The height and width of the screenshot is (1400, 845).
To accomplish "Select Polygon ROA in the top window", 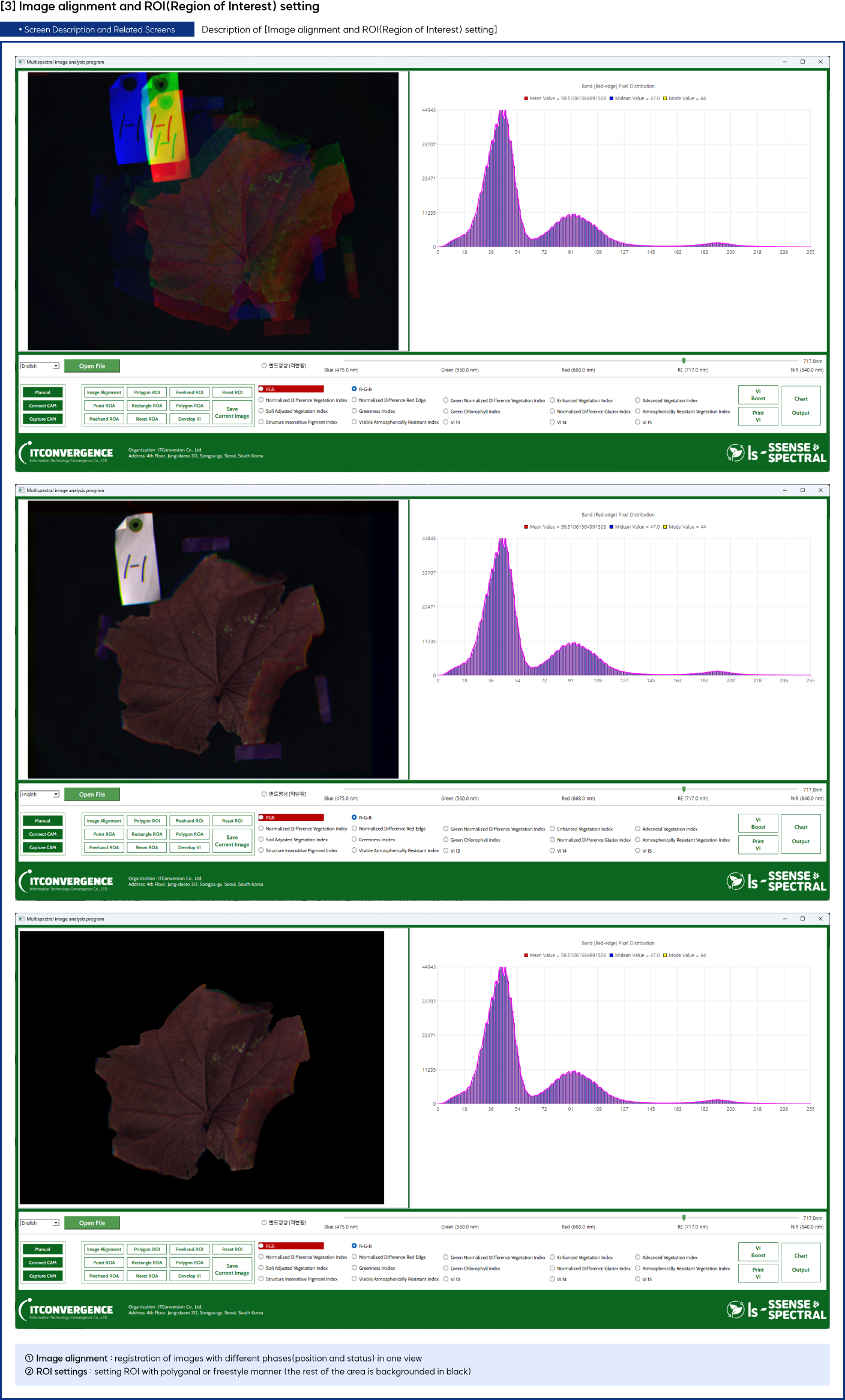I will (x=190, y=406).
